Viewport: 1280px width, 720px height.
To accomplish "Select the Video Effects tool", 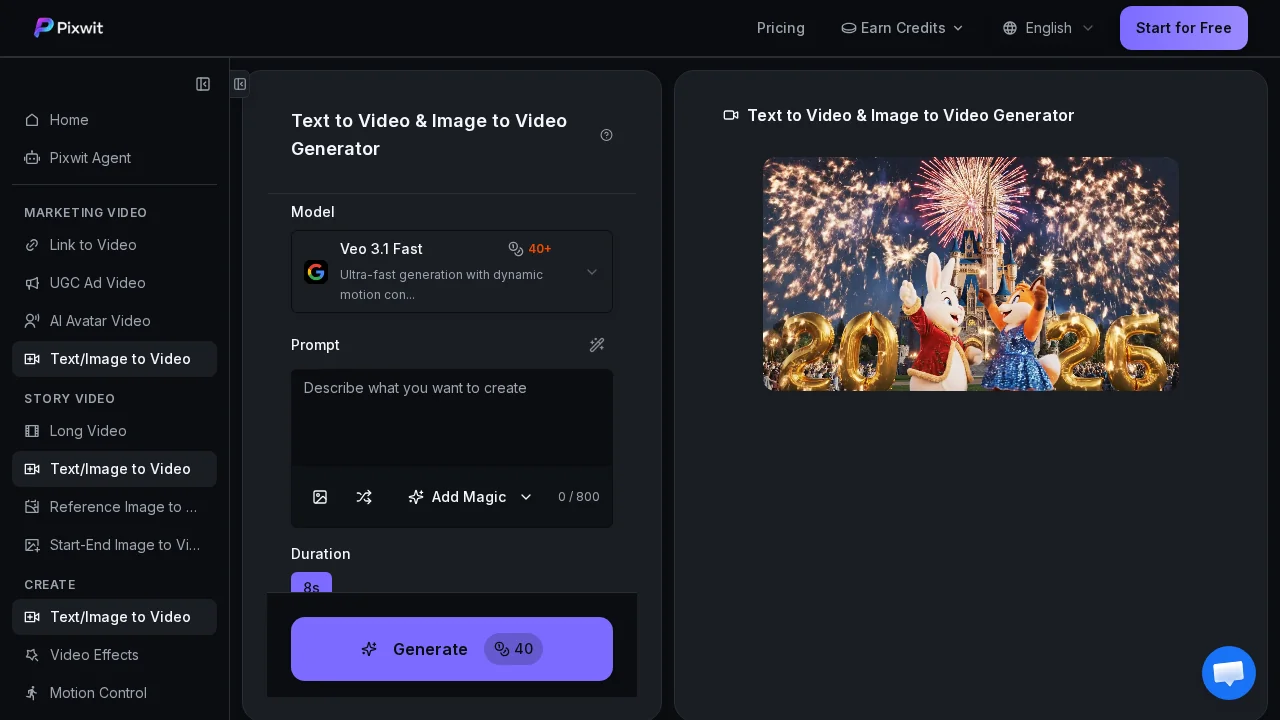I will pos(94,655).
